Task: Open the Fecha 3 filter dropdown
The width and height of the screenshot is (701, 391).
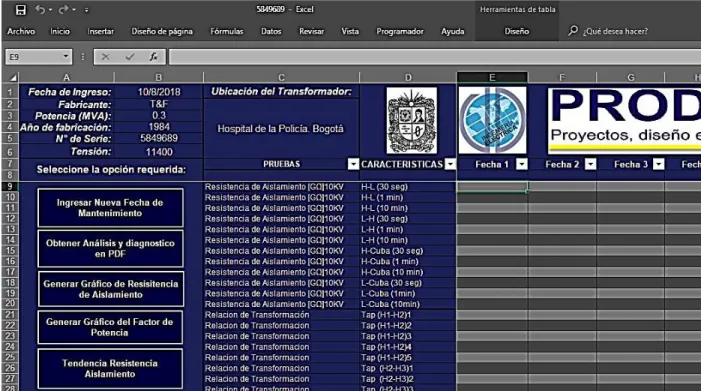Action: [x=659, y=164]
